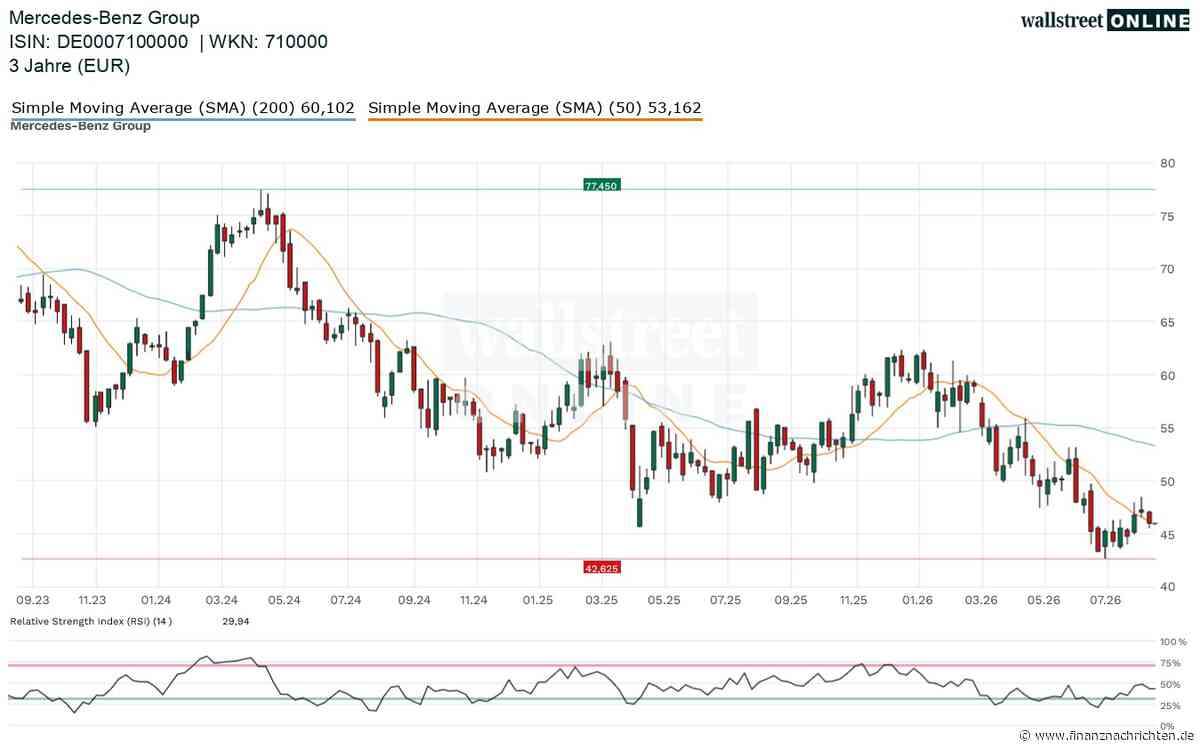The width and height of the screenshot is (1200, 750).
Task: Click the 07.26 date axis label
Action: (1105, 600)
